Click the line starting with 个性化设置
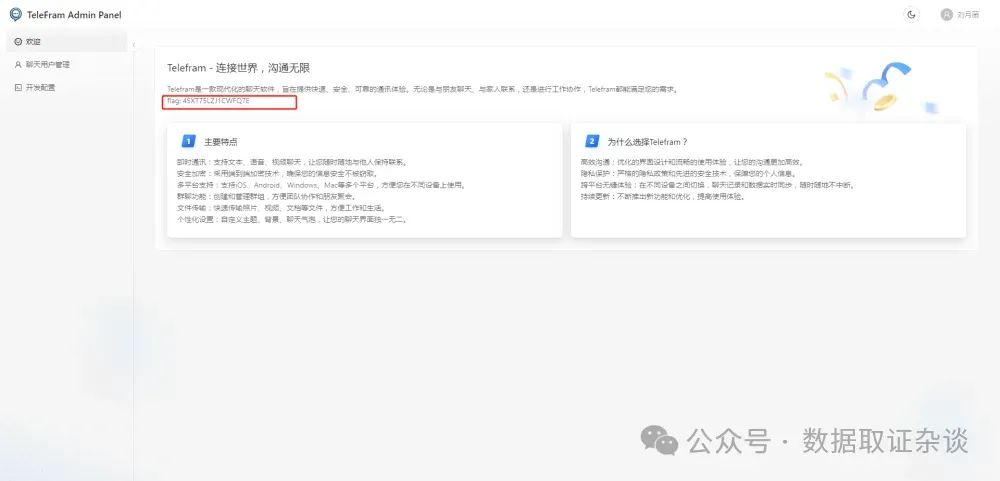Image resolution: width=1000 pixels, height=481 pixels. point(292,219)
